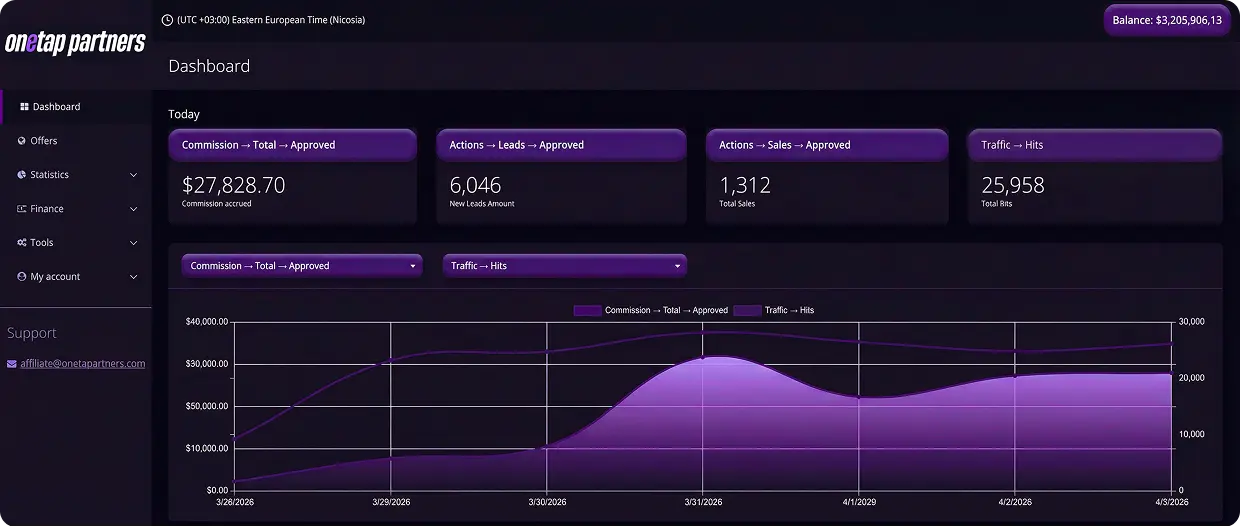Click the 3/31/2026 date axis label
Image resolution: width=1240 pixels, height=527 pixels.
(703, 502)
